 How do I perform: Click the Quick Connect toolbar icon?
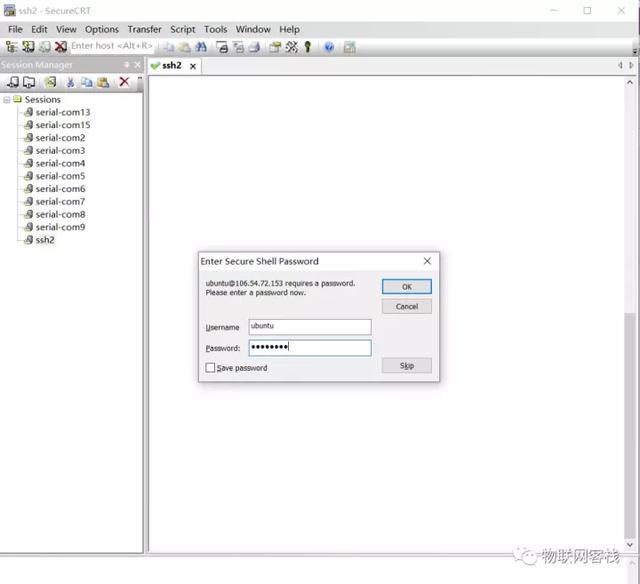(x=28, y=47)
